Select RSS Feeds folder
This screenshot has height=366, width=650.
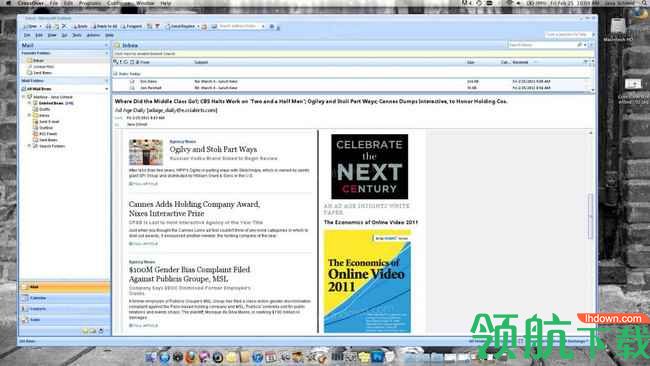pos(45,134)
